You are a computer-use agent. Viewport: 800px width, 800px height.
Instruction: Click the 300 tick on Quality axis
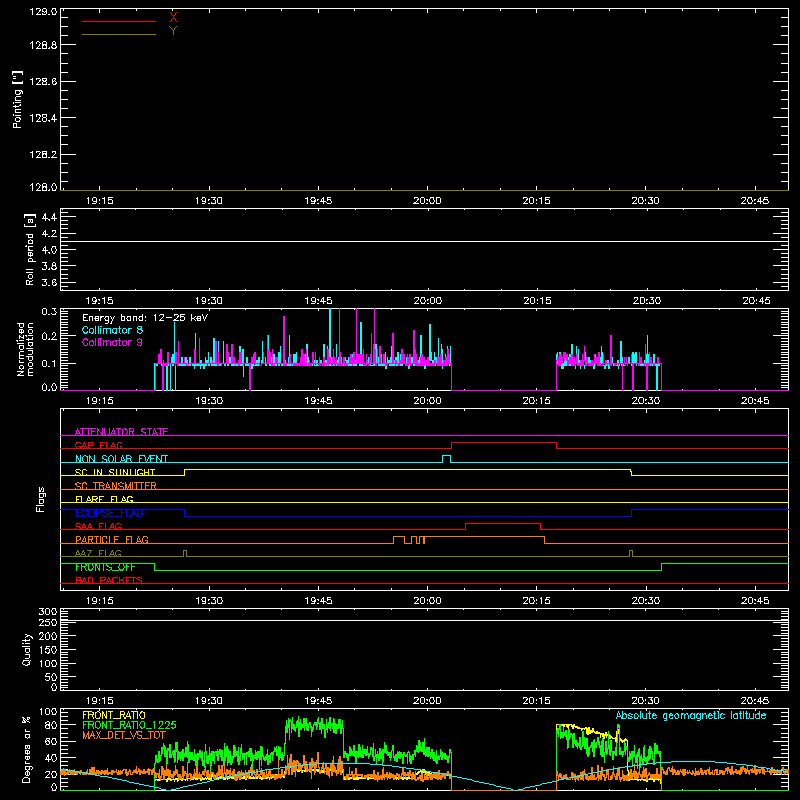pos(48,612)
